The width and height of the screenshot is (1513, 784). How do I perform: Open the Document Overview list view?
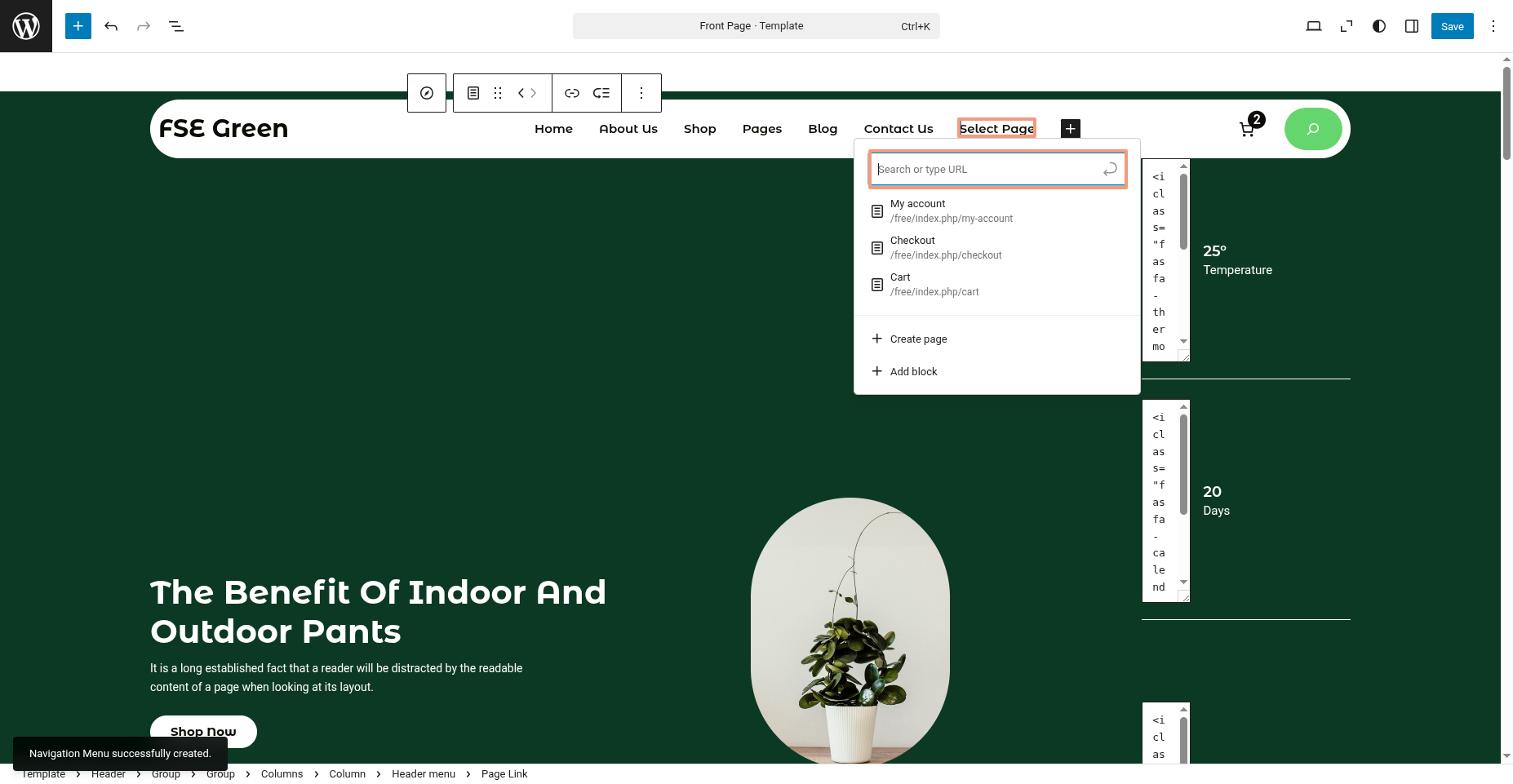pos(176,26)
